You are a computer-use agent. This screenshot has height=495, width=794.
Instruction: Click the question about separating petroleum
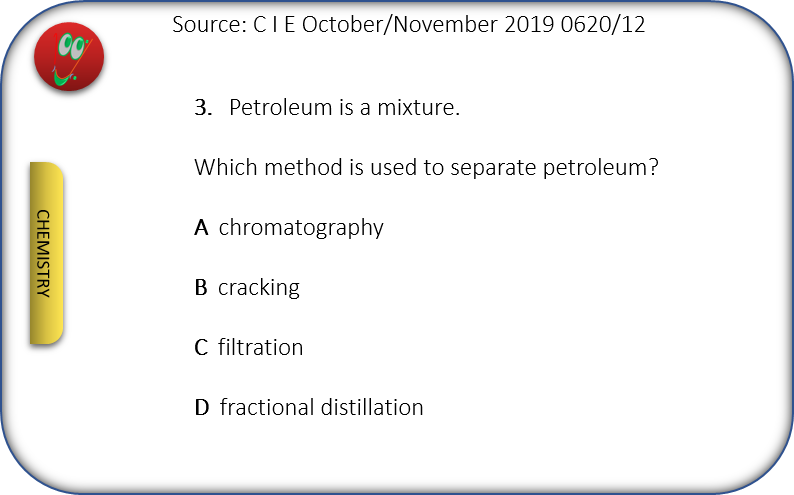[426, 168]
